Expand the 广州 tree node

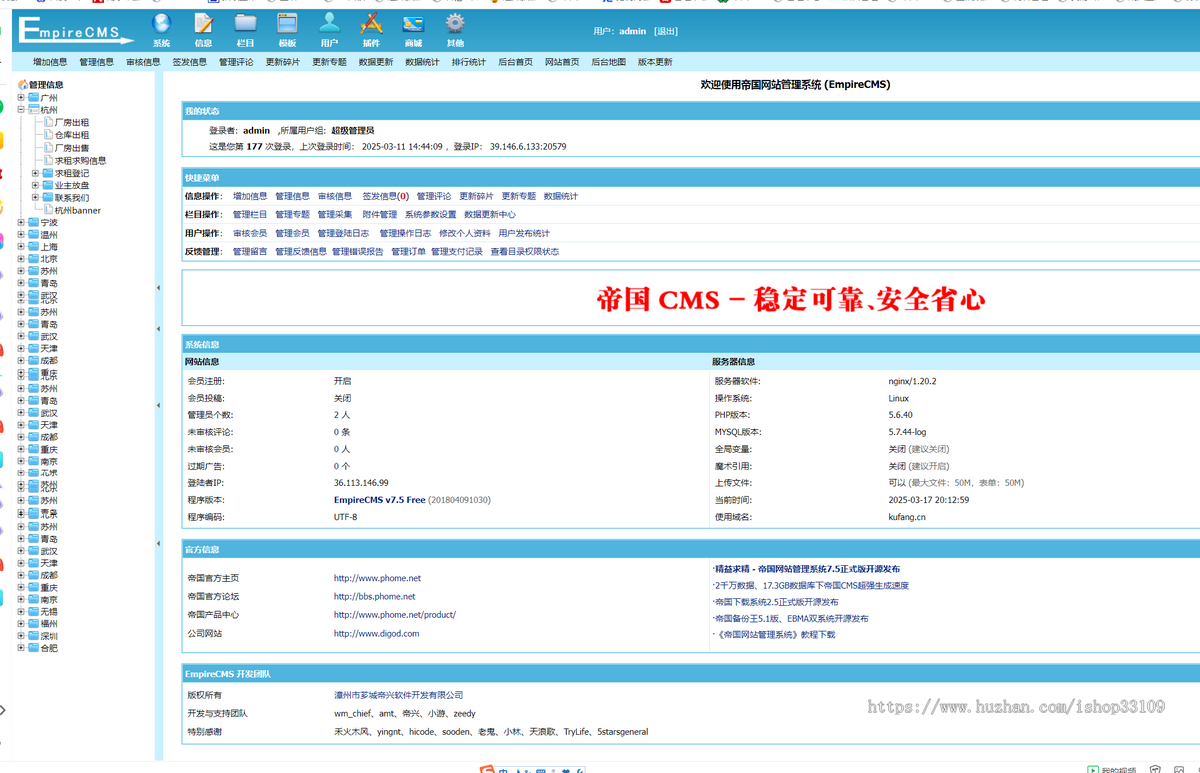click(21, 98)
